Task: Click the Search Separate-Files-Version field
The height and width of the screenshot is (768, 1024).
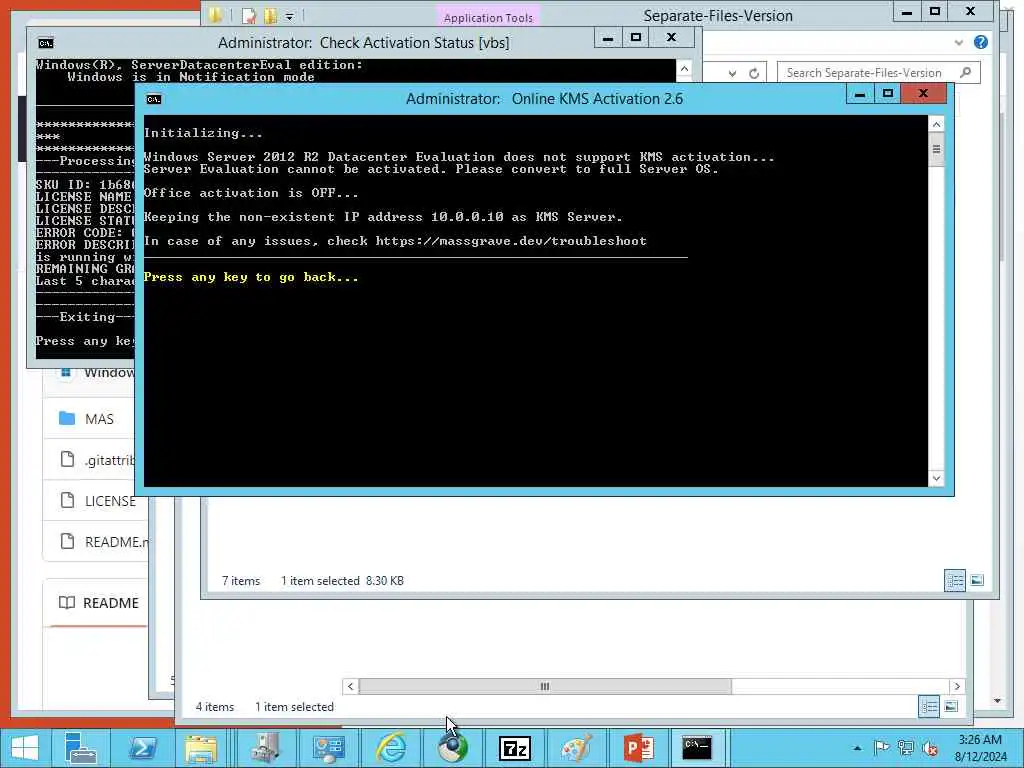Action: point(878,72)
